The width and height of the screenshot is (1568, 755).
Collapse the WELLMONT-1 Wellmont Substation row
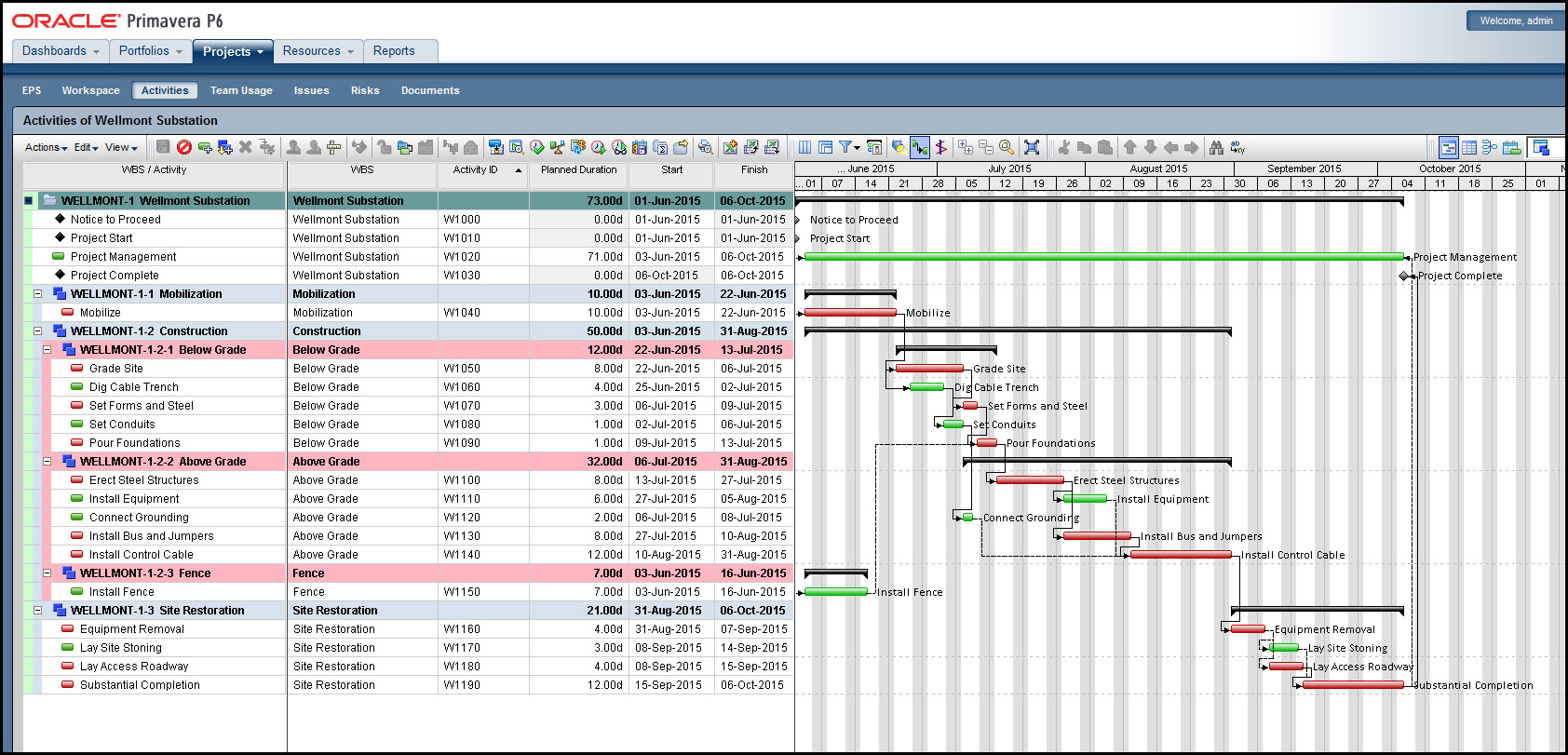pos(29,200)
